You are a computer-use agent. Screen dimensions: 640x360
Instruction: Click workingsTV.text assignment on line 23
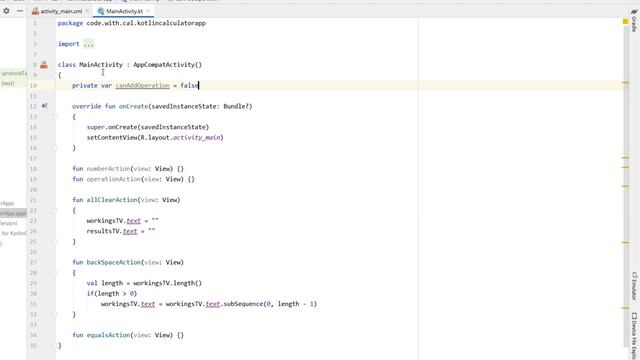tap(122, 221)
